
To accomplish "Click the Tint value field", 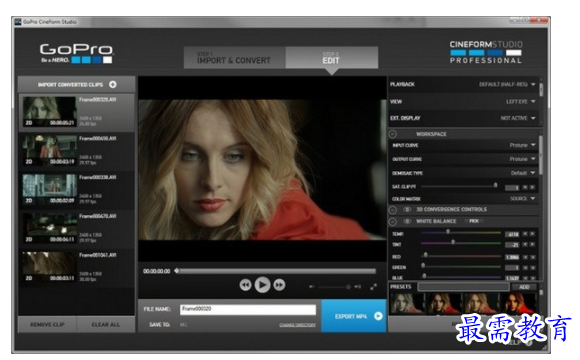I will tap(512, 245).
